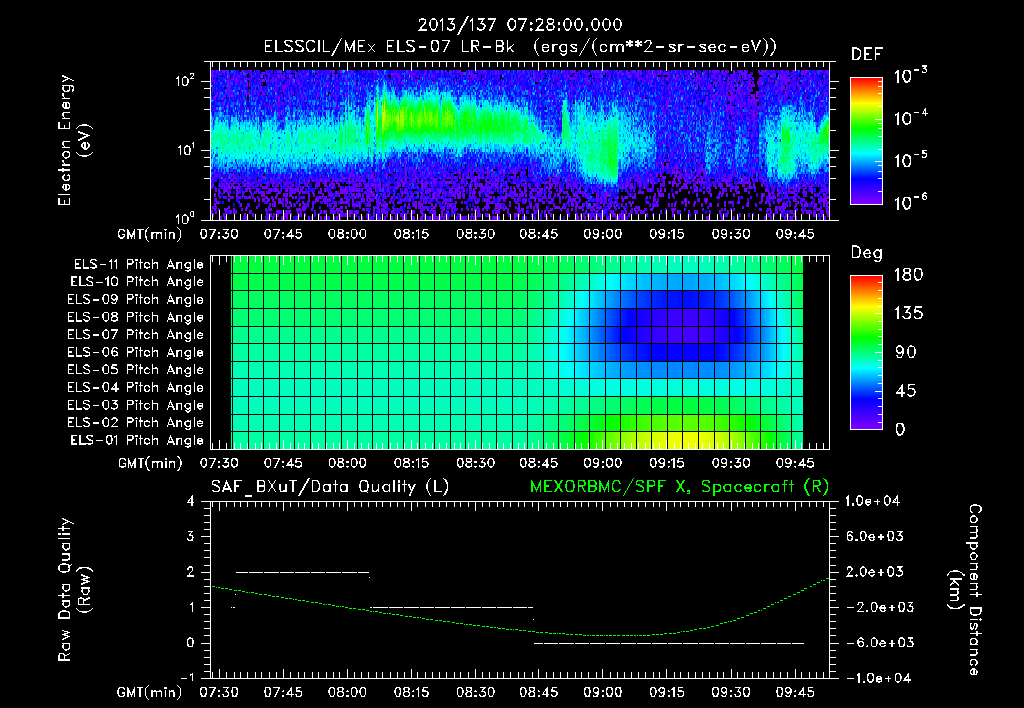
Task: Click the 10^0 electron energy axis tick
Action: click(x=185, y=217)
